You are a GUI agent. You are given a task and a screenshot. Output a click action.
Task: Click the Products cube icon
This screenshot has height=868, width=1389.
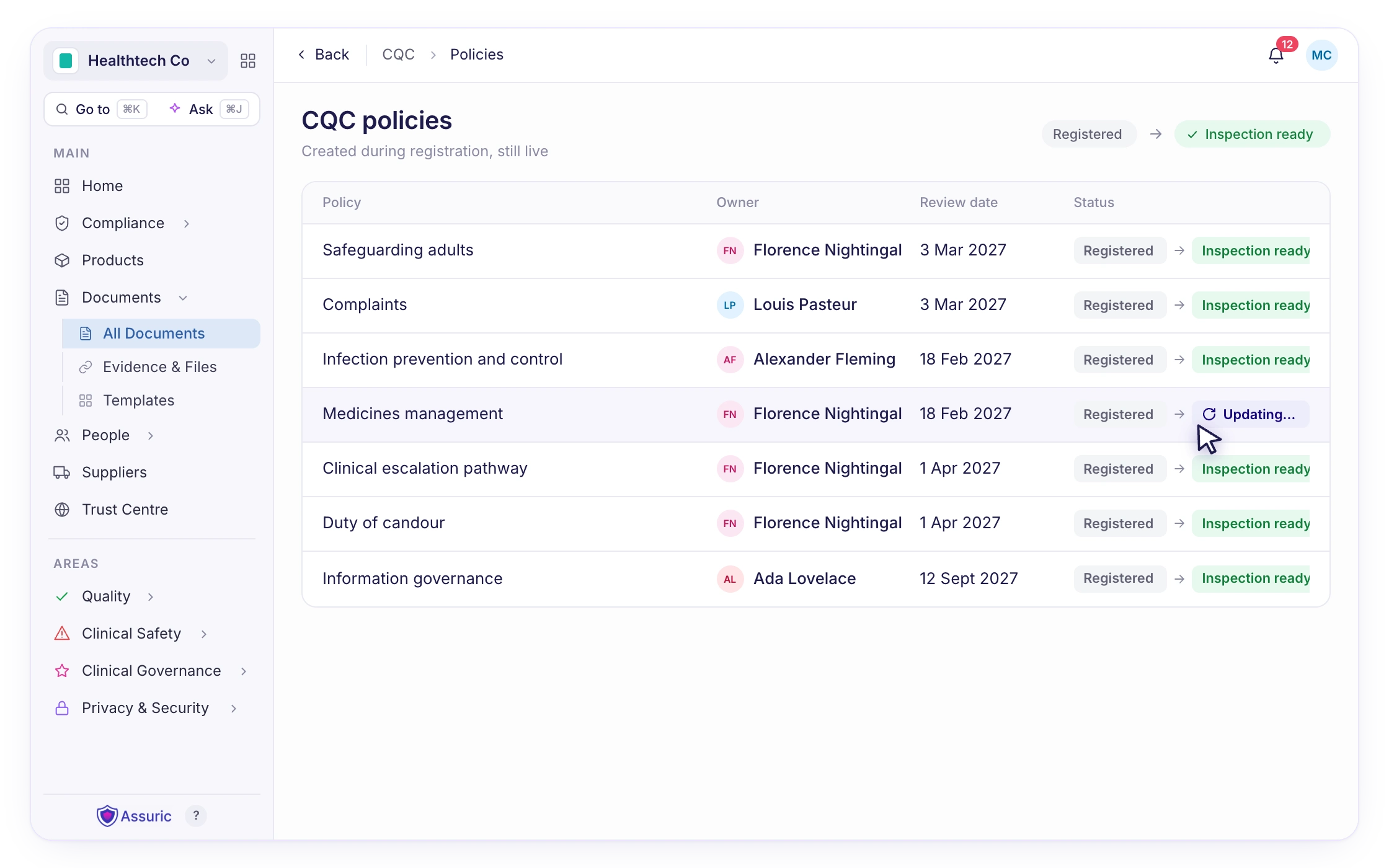pyautogui.click(x=62, y=260)
